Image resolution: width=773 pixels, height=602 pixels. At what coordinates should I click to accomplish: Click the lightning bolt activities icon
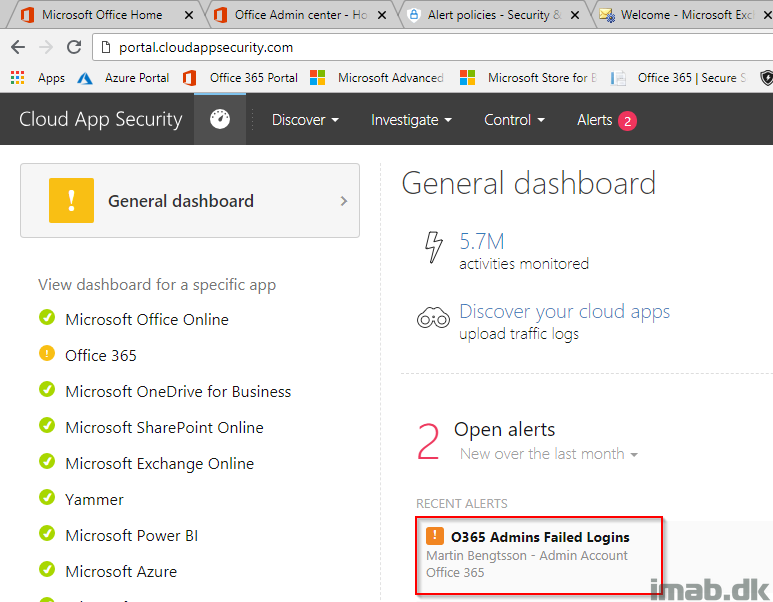(433, 247)
